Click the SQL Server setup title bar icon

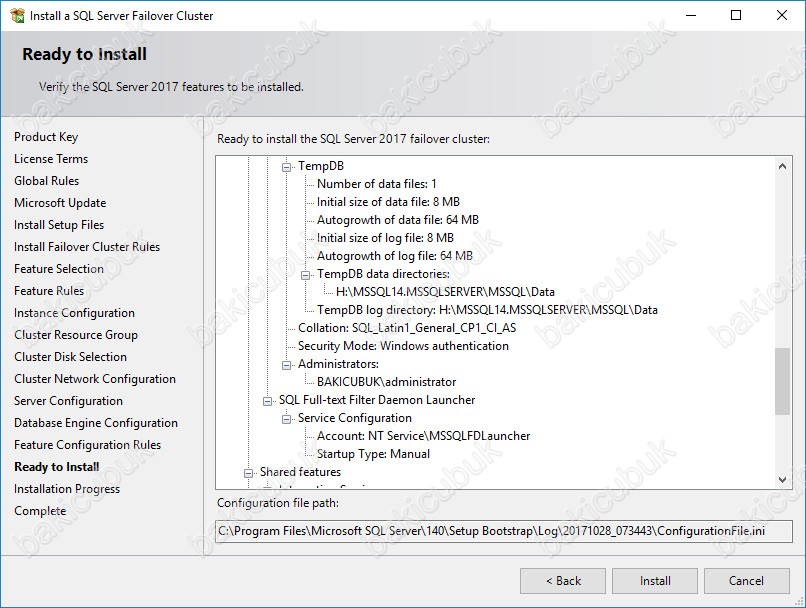(x=17, y=15)
